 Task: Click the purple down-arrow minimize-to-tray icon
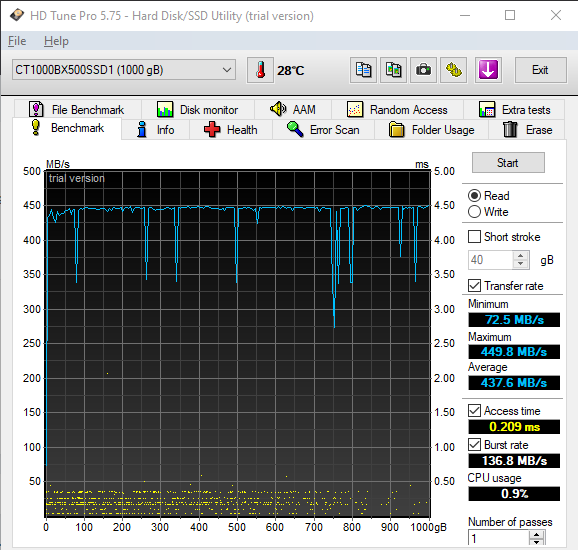click(488, 70)
